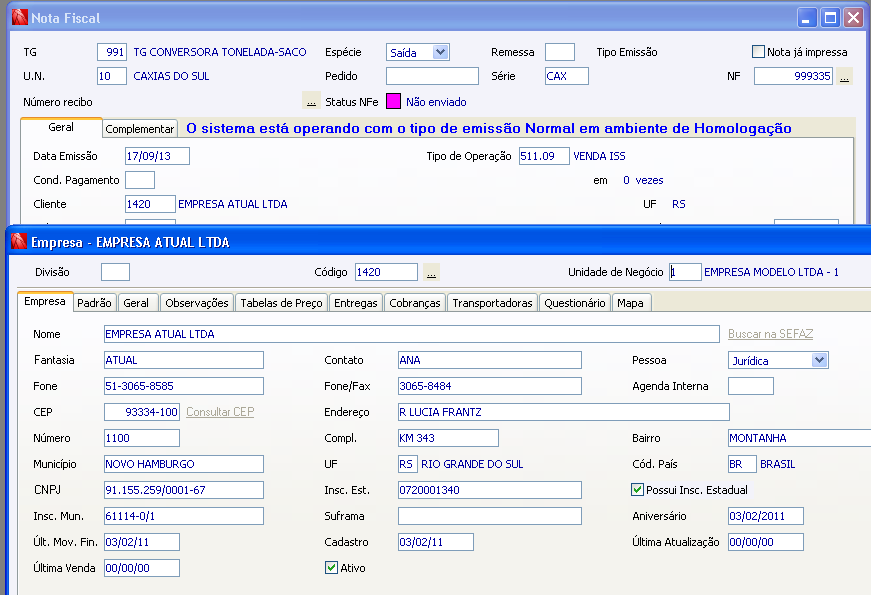Click Compl. field KM 343

(x=448, y=438)
